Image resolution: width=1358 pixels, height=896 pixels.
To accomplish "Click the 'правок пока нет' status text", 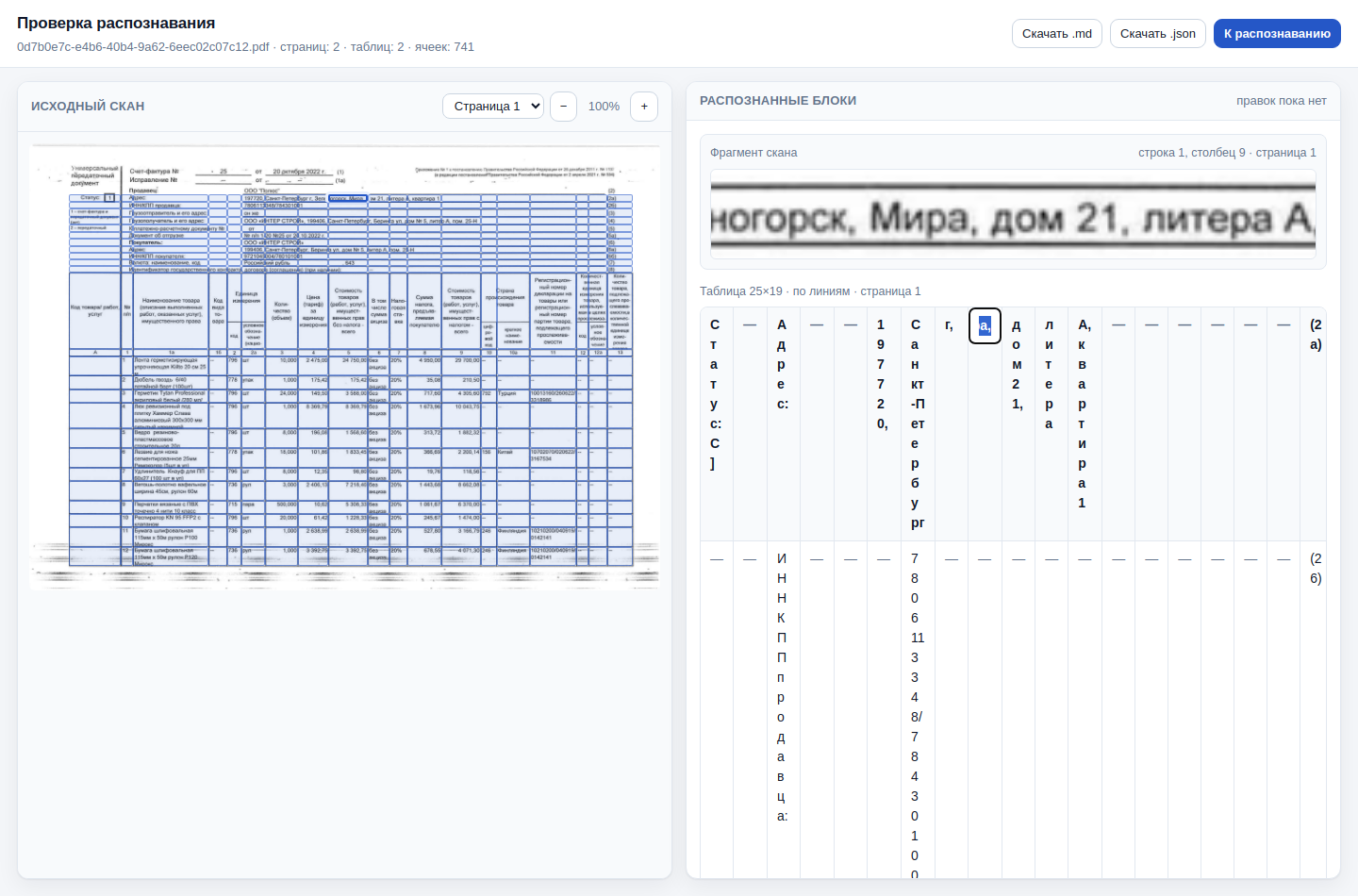I will pyautogui.click(x=1282, y=101).
